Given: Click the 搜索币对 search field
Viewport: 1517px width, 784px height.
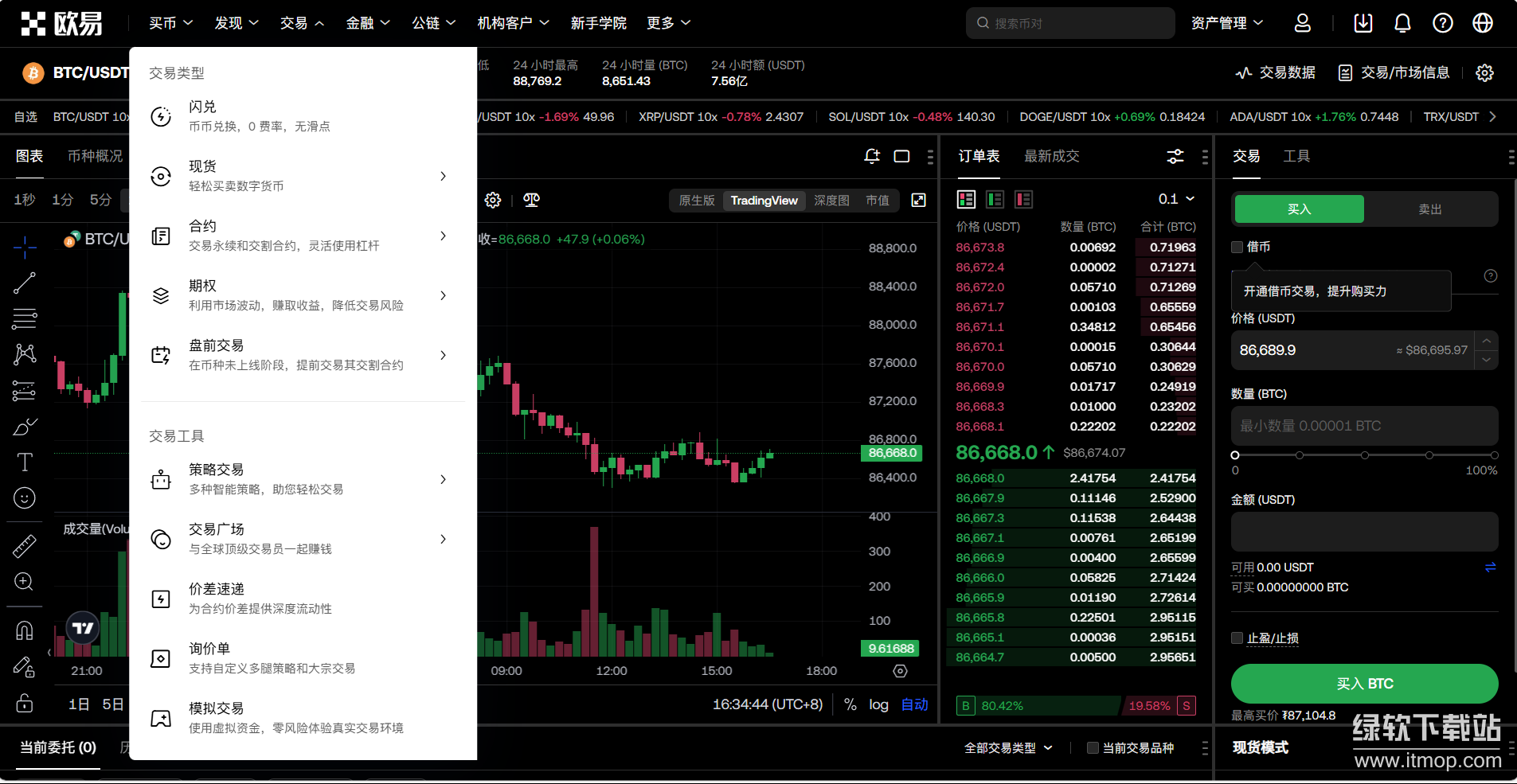Looking at the screenshot, I should coord(1071,23).
